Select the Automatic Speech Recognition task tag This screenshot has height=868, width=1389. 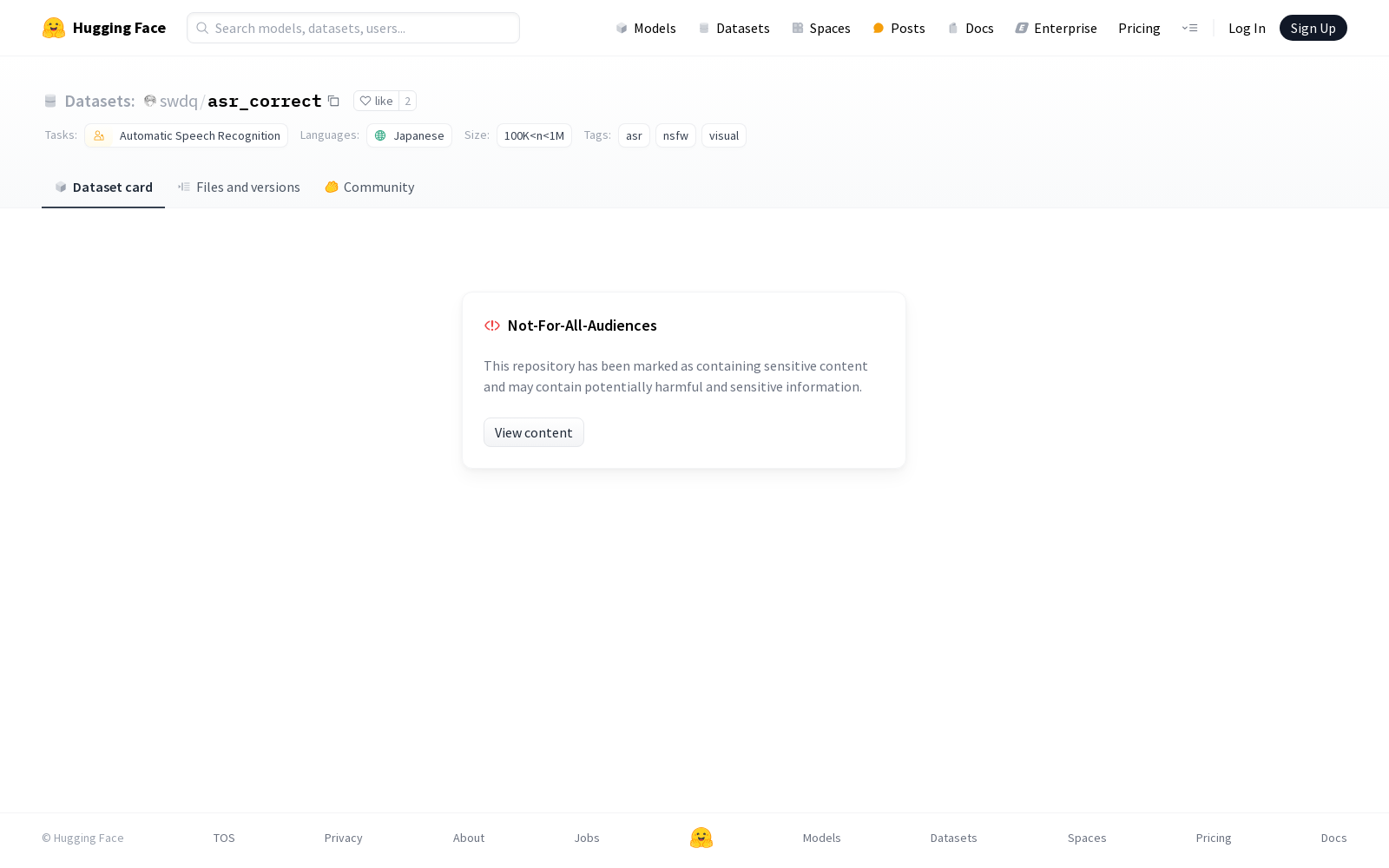(x=187, y=135)
